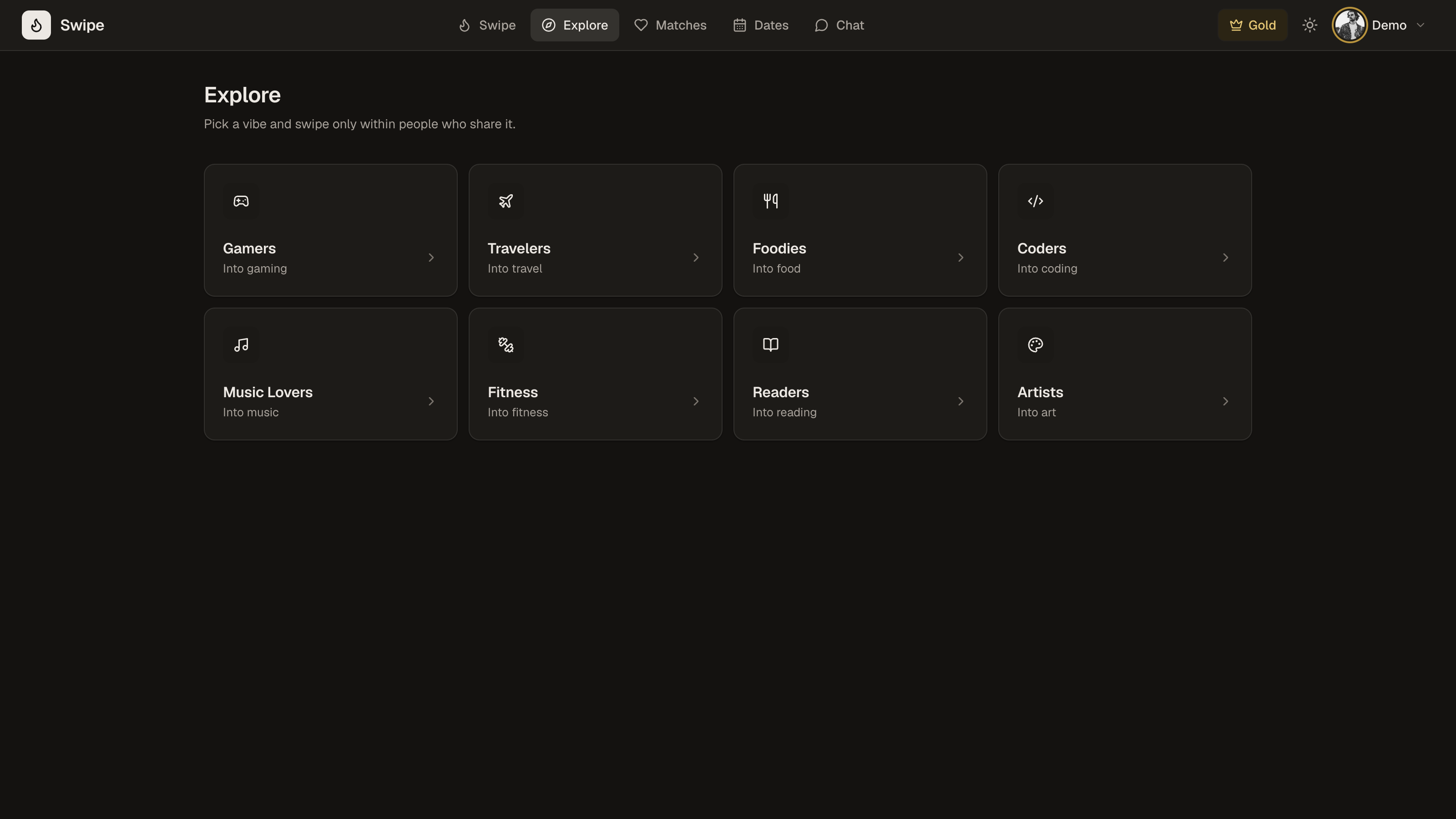Image resolution: width=1456 pixels, height=819 pixels.
Task: Open the Gamers vibe title
Action: tap(249, 249)
